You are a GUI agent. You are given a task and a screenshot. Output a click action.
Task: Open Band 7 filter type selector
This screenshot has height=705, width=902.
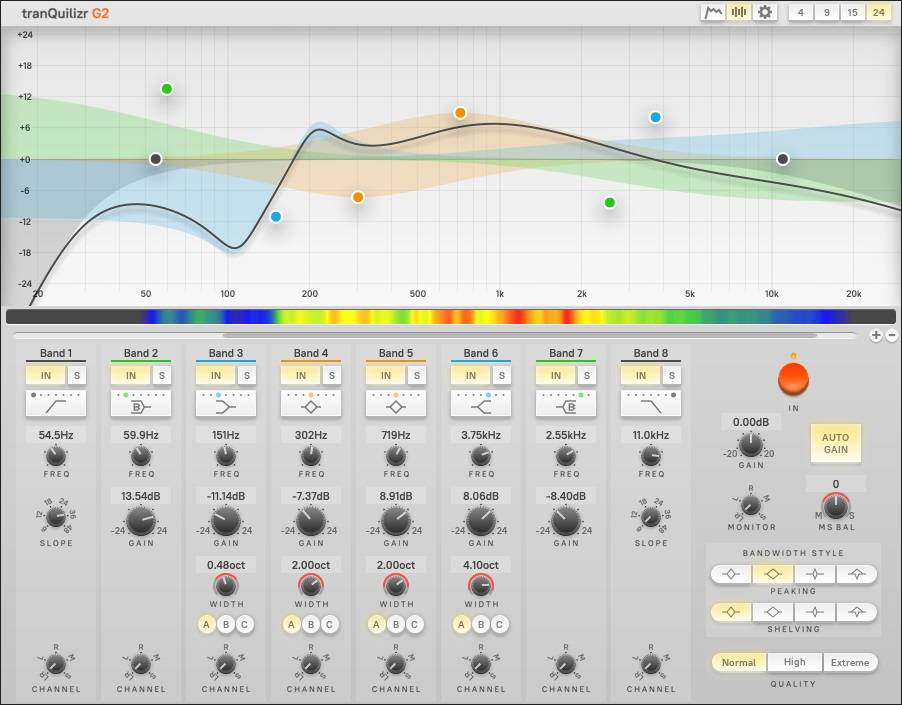[x=566, y=404]
